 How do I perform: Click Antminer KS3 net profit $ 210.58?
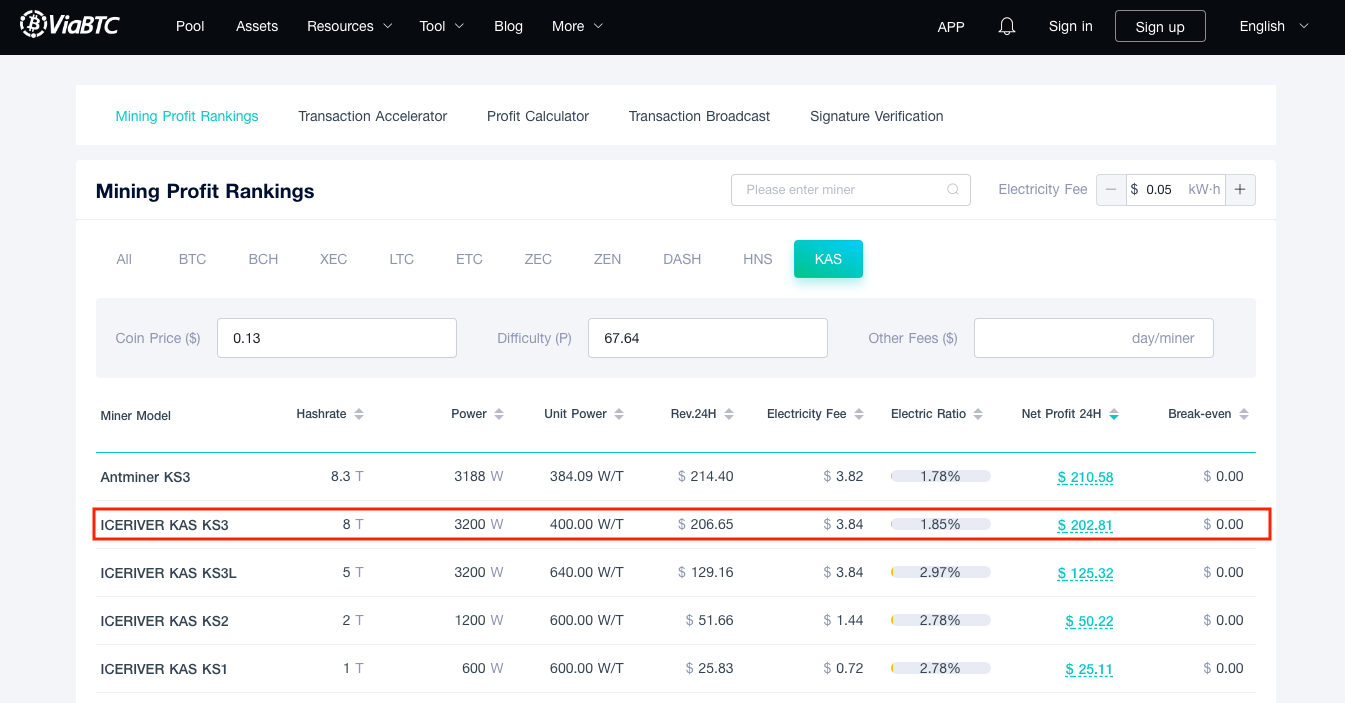pos(1085,477)
